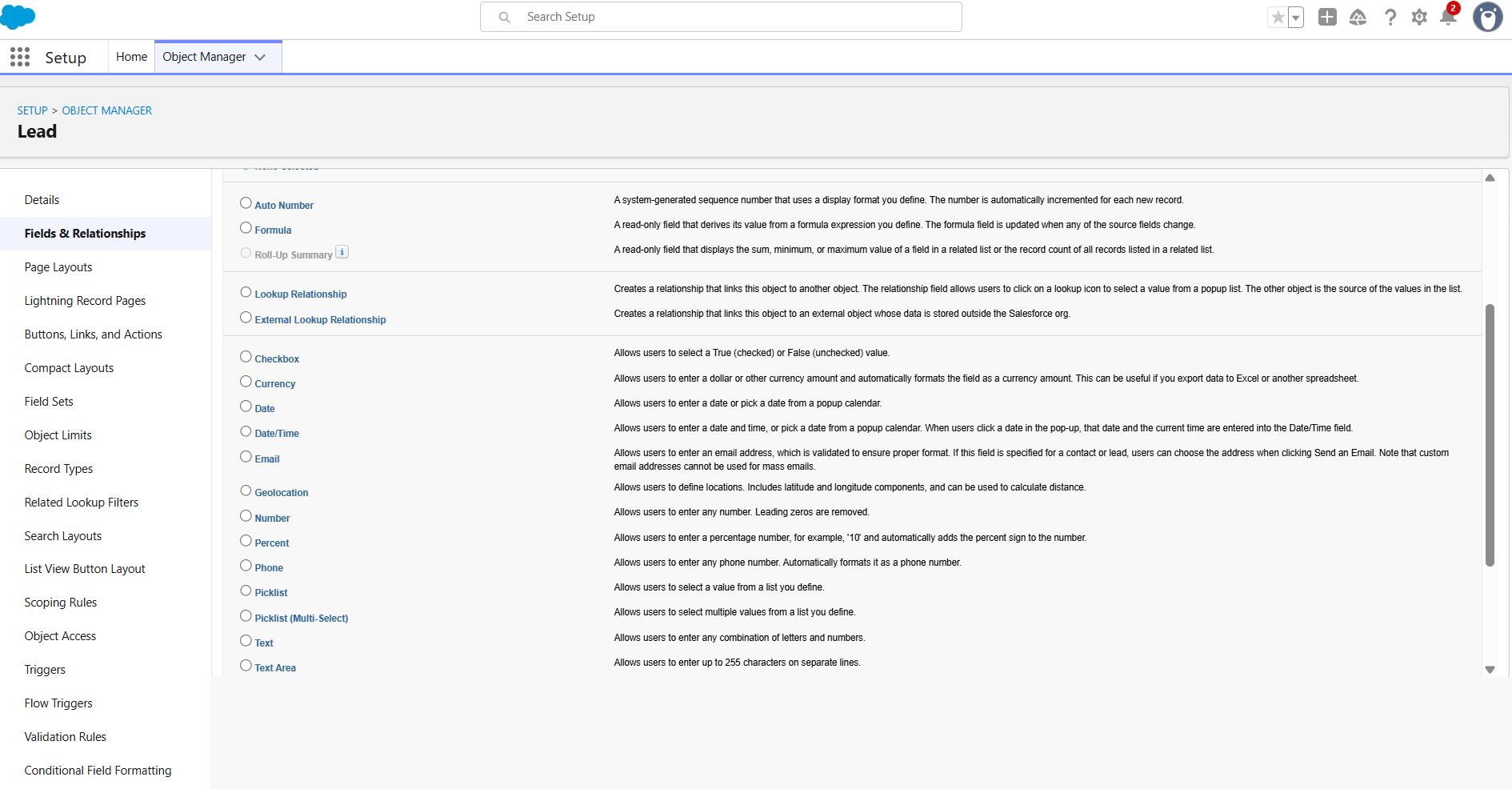Select the Geolocation radio button
Screen dimensions: 1512x789
click(246, 491)
